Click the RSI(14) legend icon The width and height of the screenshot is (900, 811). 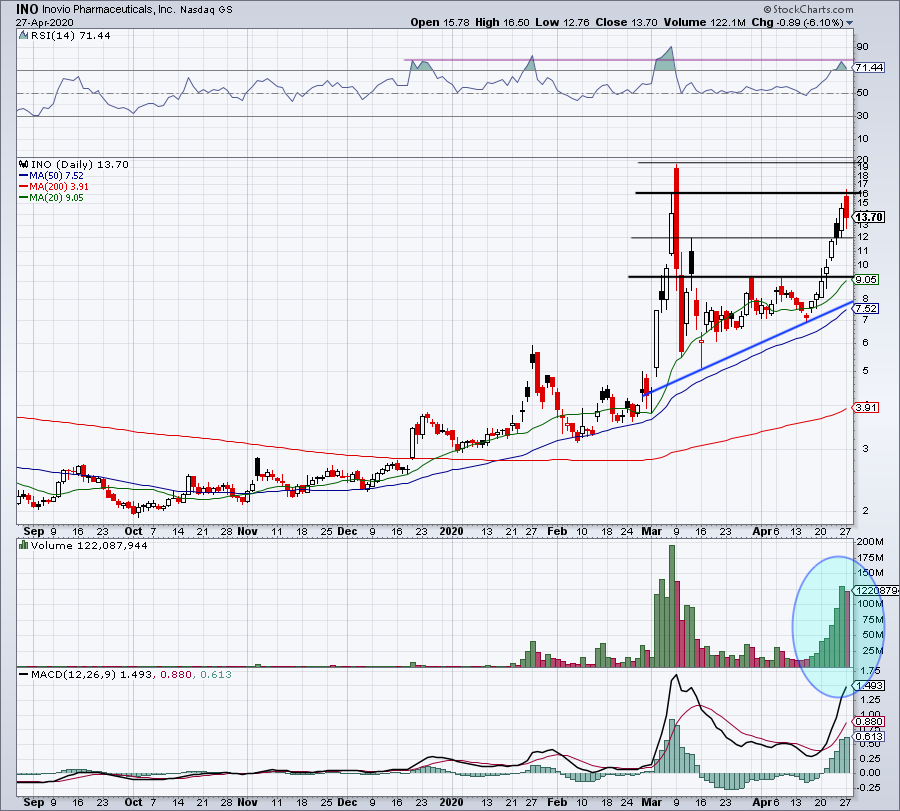(x=24, y=36)
